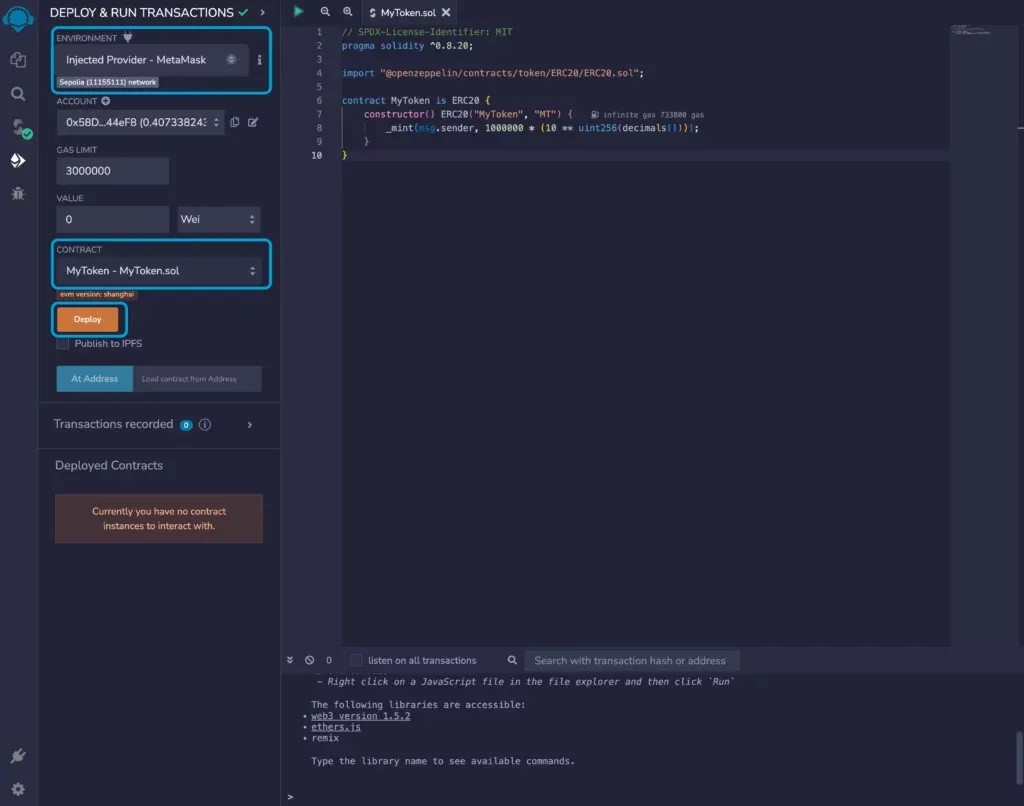Click the Value input field
This screenshot has height=806, width=1024.
tap(112, 219)
